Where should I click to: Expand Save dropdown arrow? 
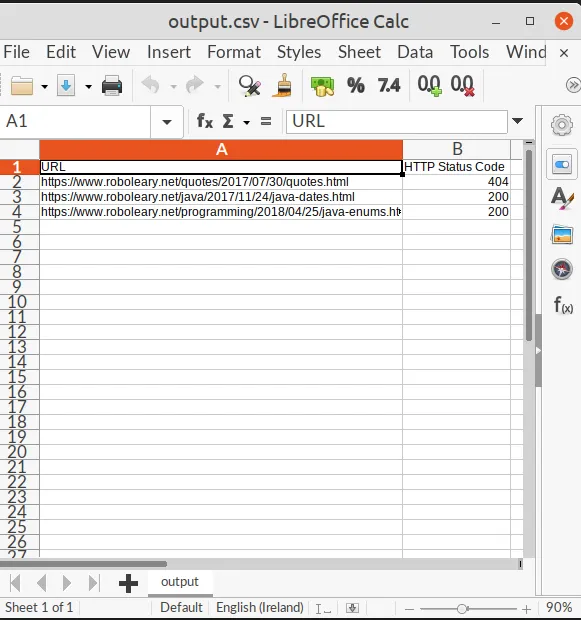[88, 87]
